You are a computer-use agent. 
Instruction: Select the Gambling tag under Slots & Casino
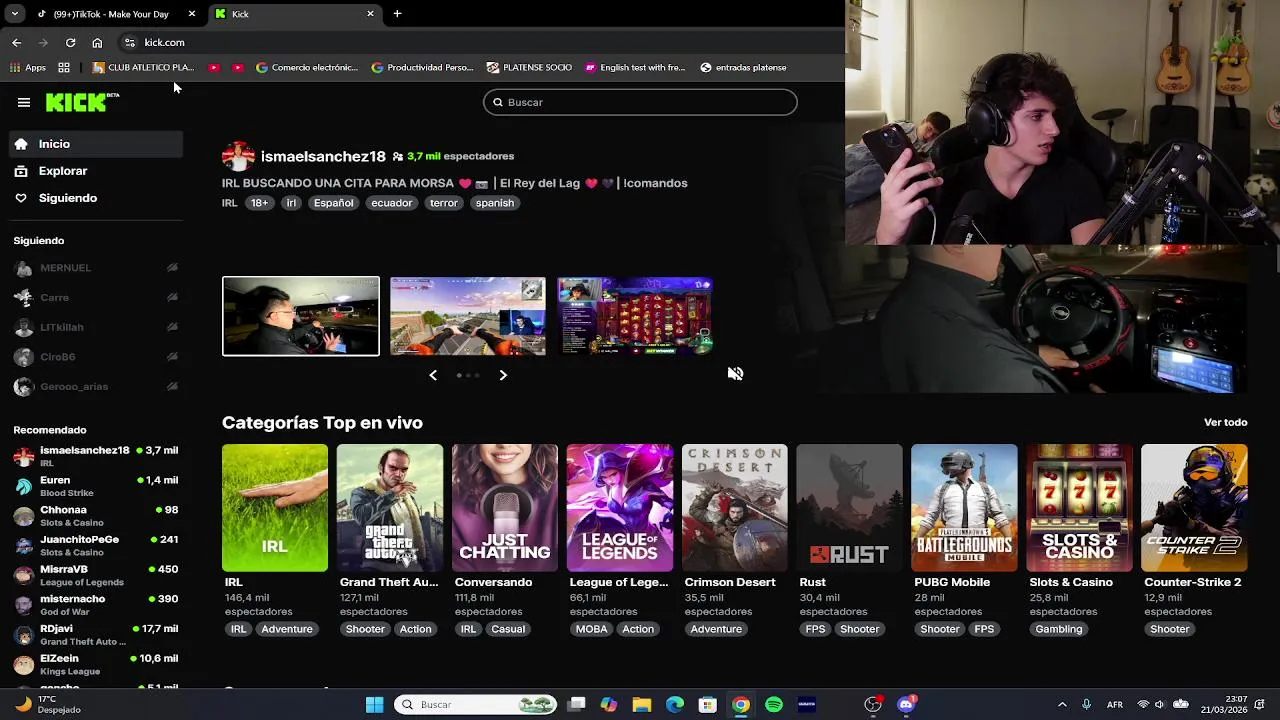coord(1059,629)
